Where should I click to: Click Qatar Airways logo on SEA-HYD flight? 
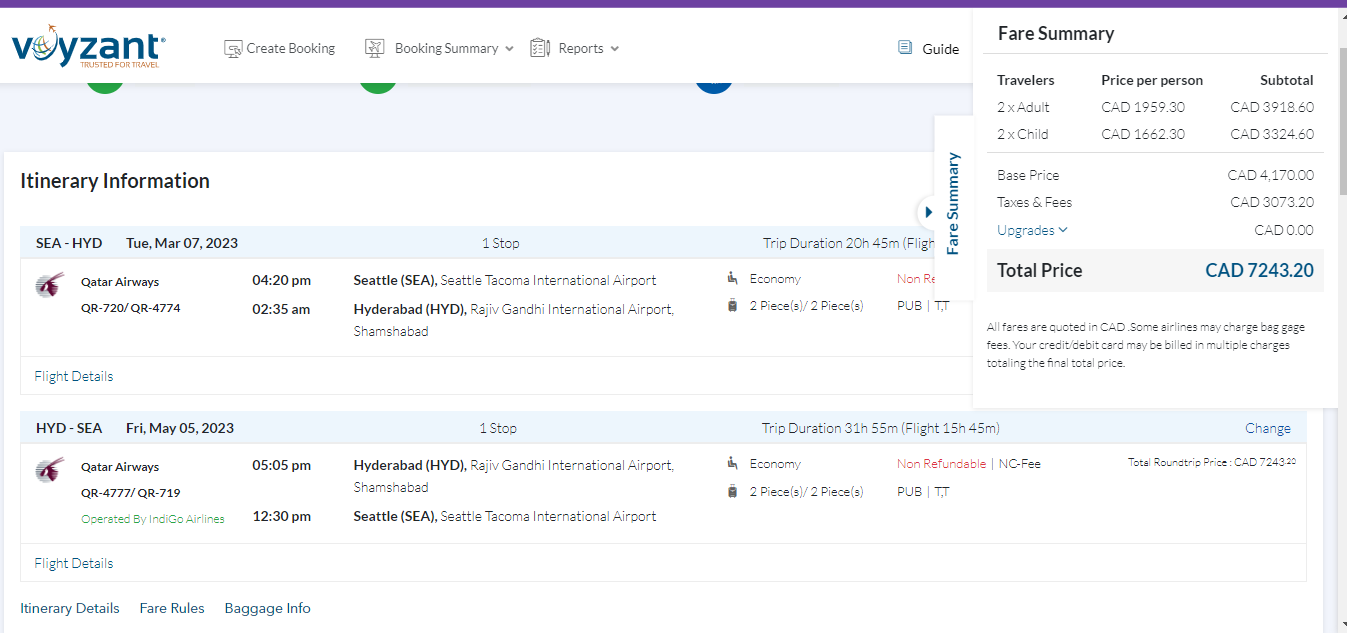49,286
